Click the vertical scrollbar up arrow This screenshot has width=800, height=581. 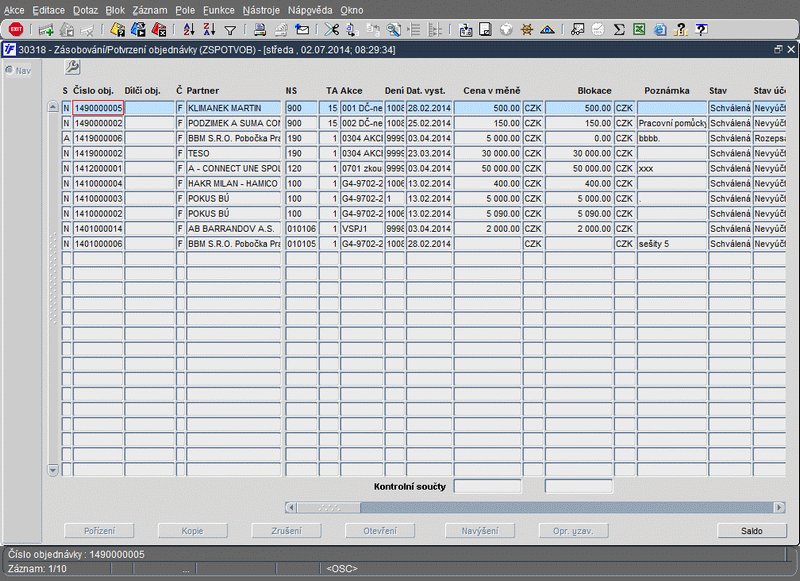click(53, 107)
